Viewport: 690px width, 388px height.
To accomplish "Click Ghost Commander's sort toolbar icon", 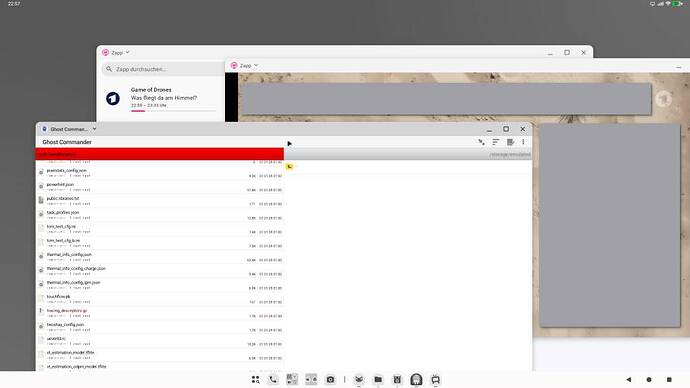I will coord(495,142).
